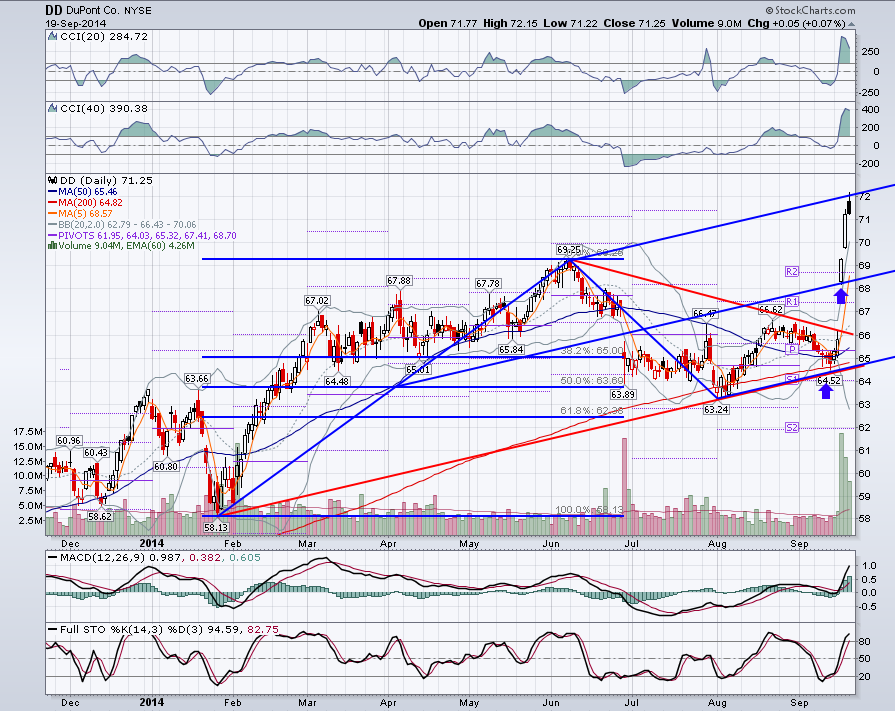Click the 65.84 price label
Image resolution: width=895 pixels, height=711 pixels.
511,350
